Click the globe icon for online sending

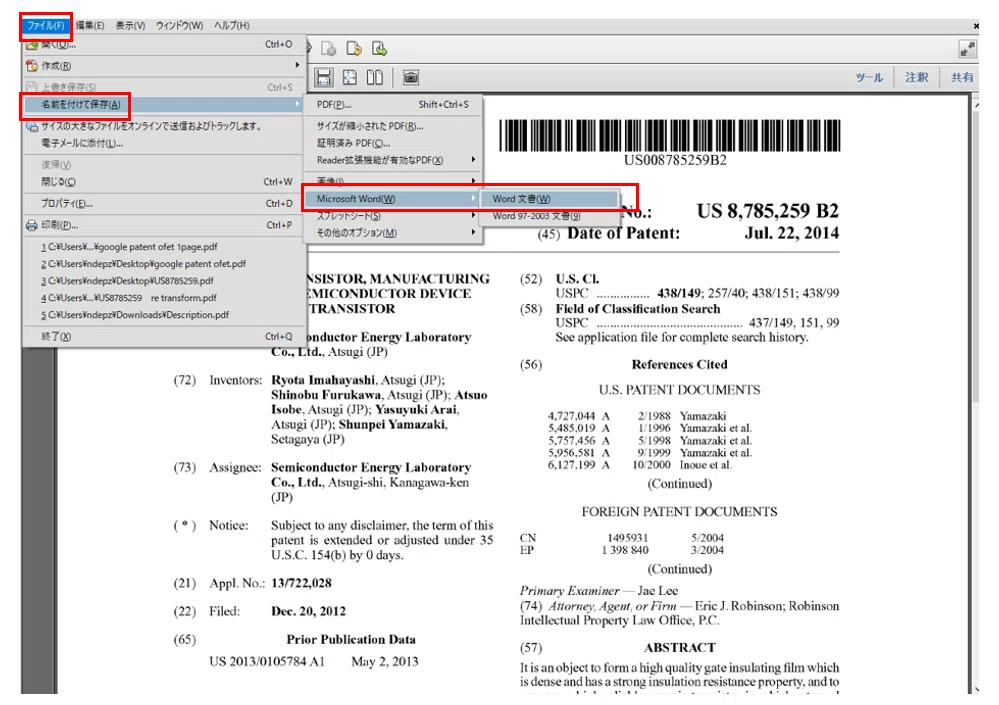[x=32, y=126]
